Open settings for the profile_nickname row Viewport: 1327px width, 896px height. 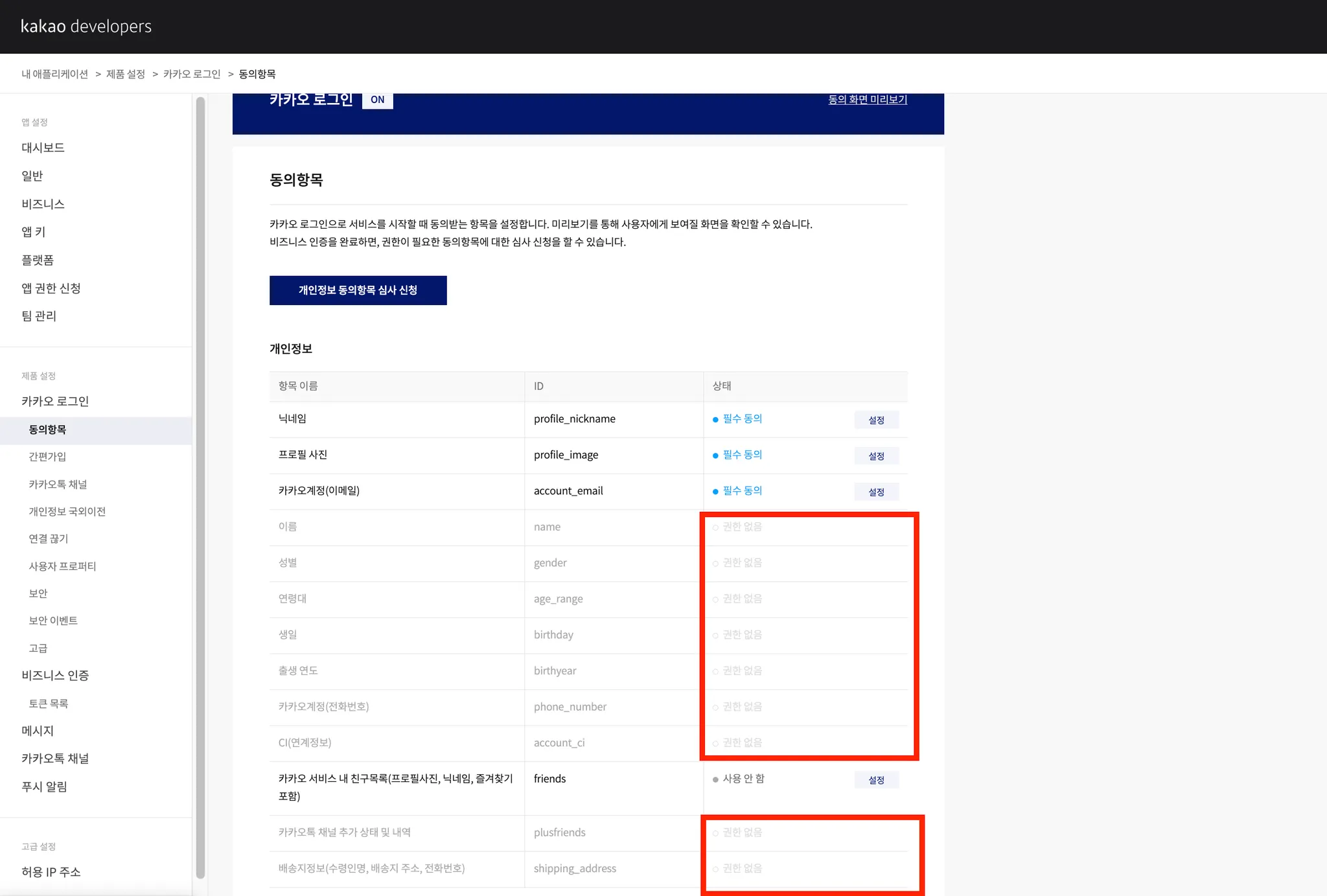point(876,420)
